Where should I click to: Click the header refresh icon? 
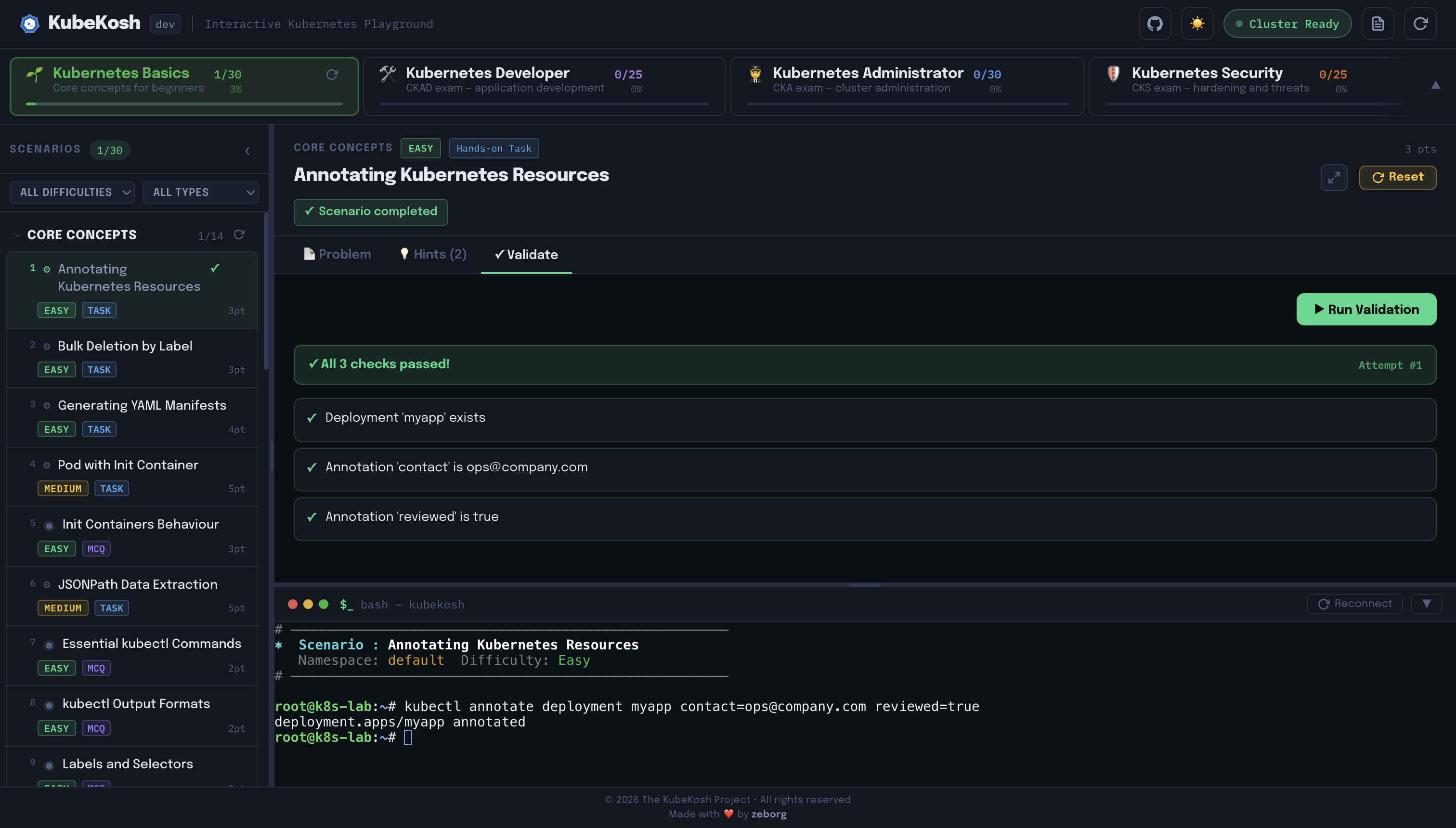[x=1420, y=24]
